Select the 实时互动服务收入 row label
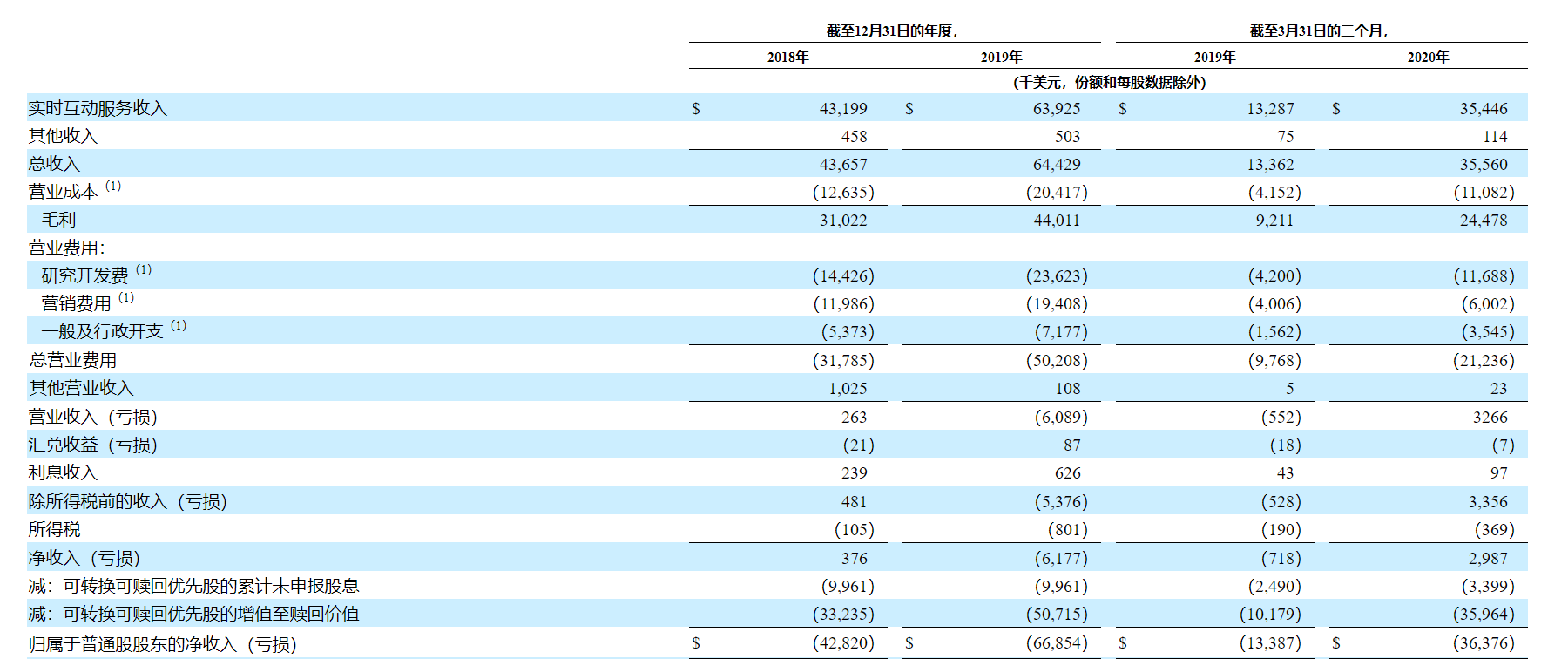This screenshot has width=1568, height=659. coord(98,108)
